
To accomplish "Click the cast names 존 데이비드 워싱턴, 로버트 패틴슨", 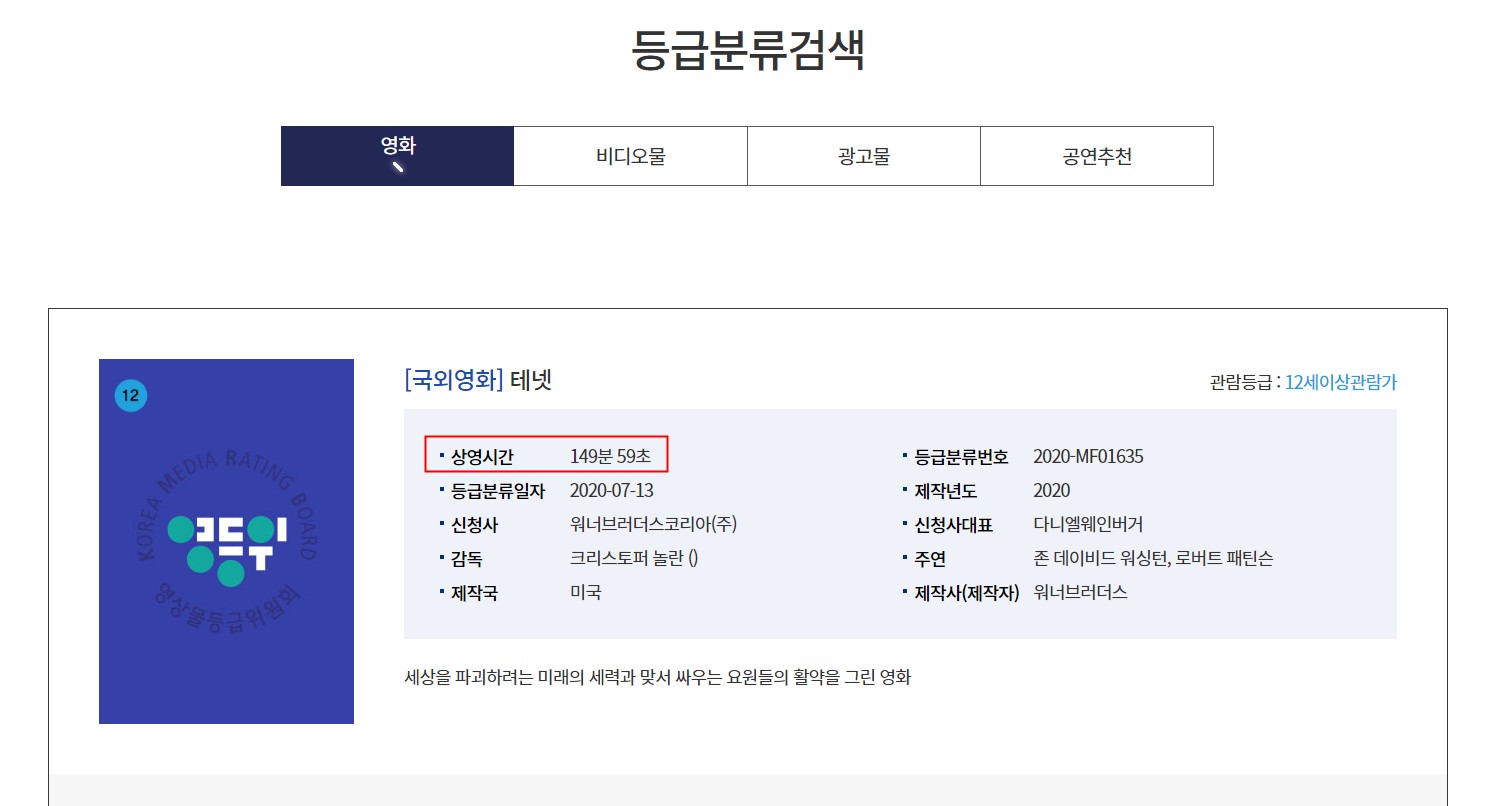I will (1153, 559).
